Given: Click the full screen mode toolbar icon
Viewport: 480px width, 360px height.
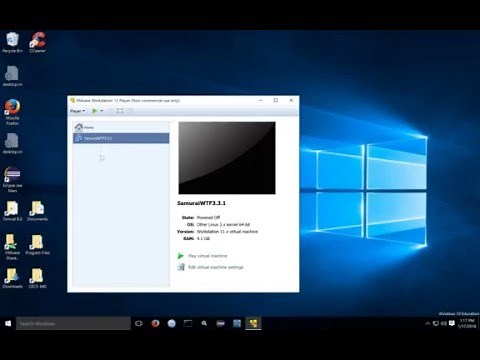Looking at the screenshot, I should coord(120,111).
